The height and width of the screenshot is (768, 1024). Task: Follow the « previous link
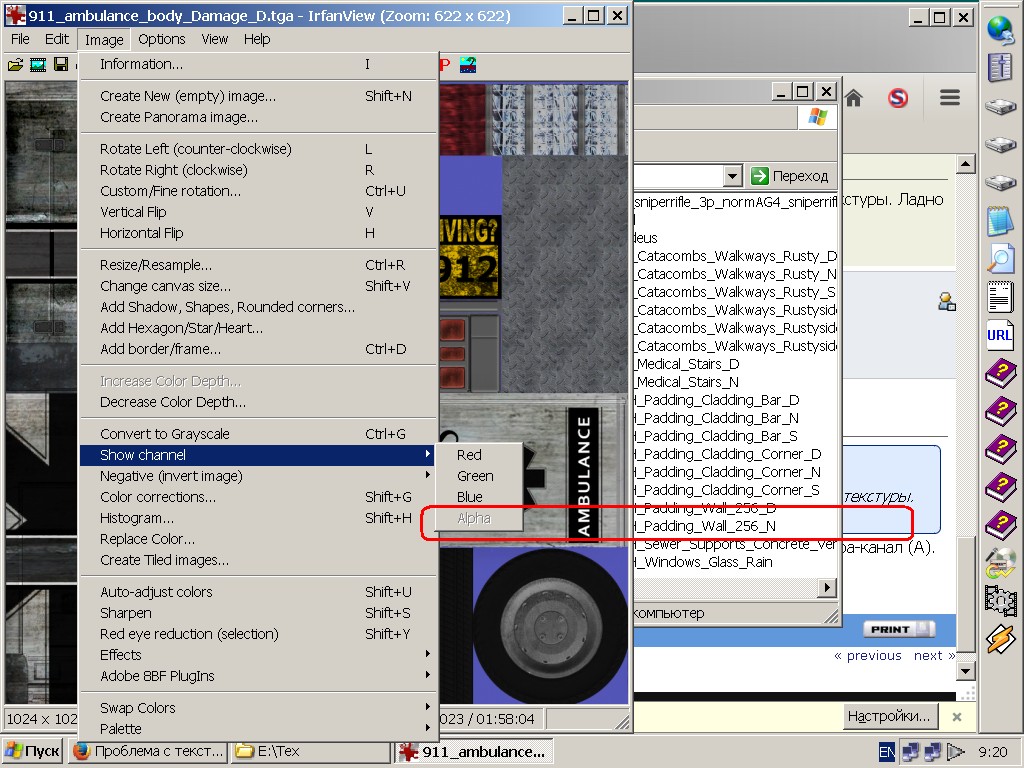coord(867,656)
